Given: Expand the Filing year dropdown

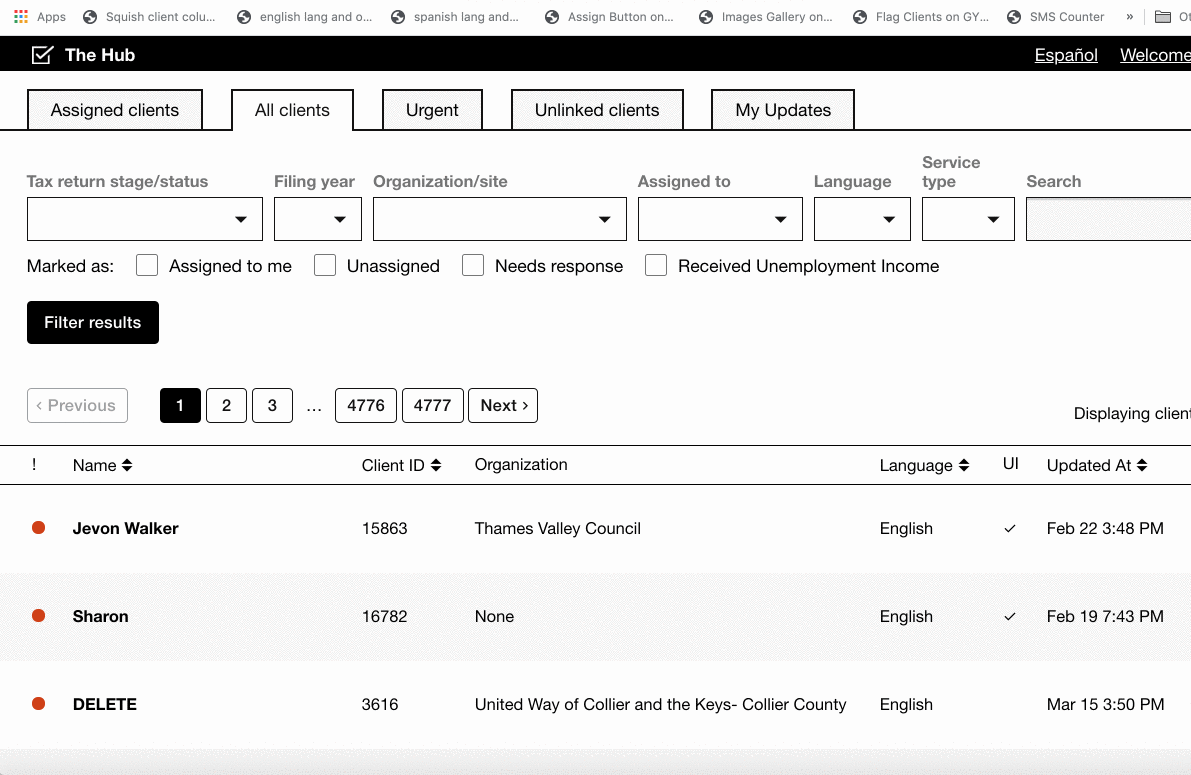Looking at the screenshot, I should (318, 219).
